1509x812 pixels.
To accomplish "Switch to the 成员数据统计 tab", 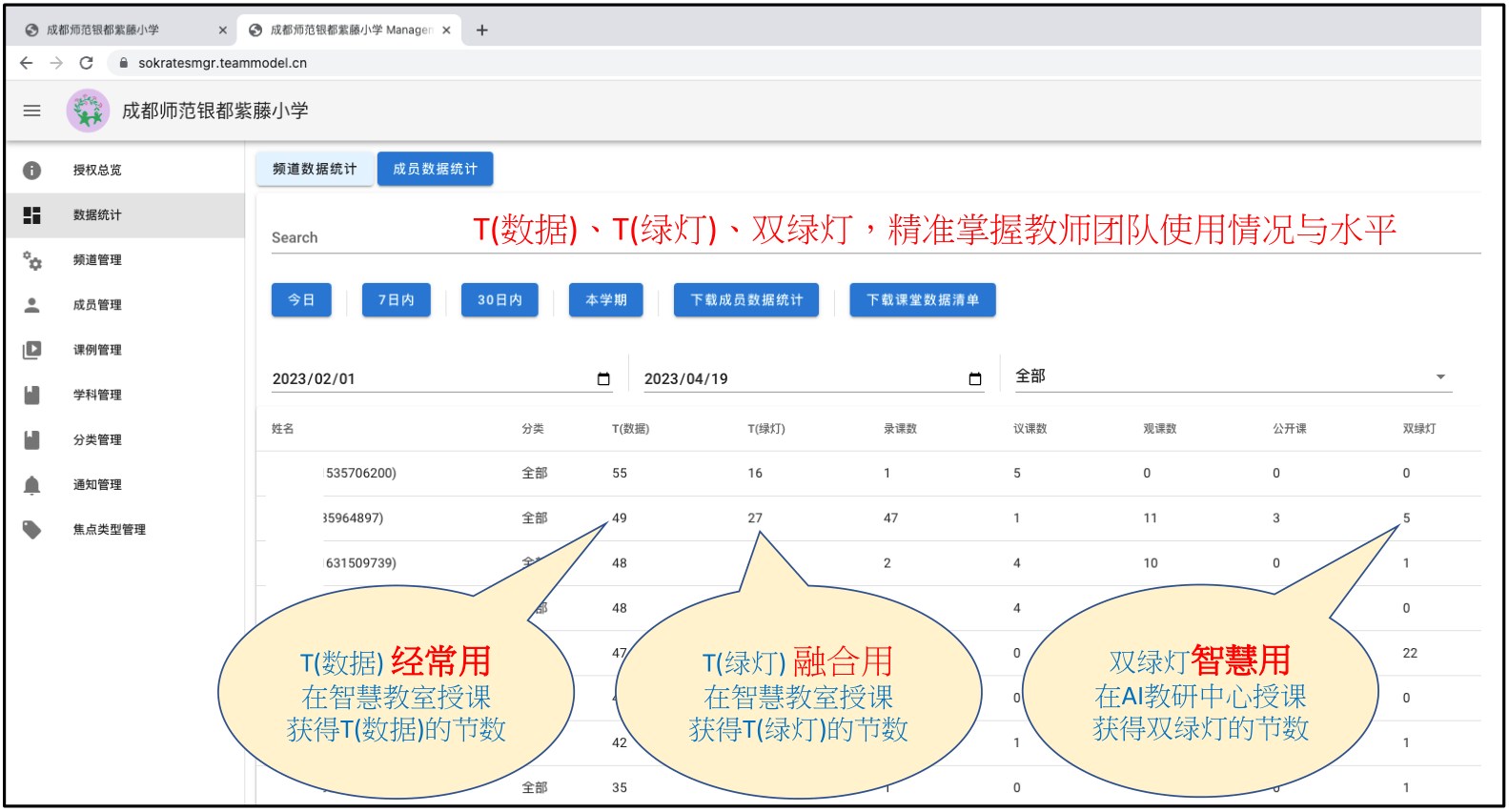I will click(x=435, y=169).
